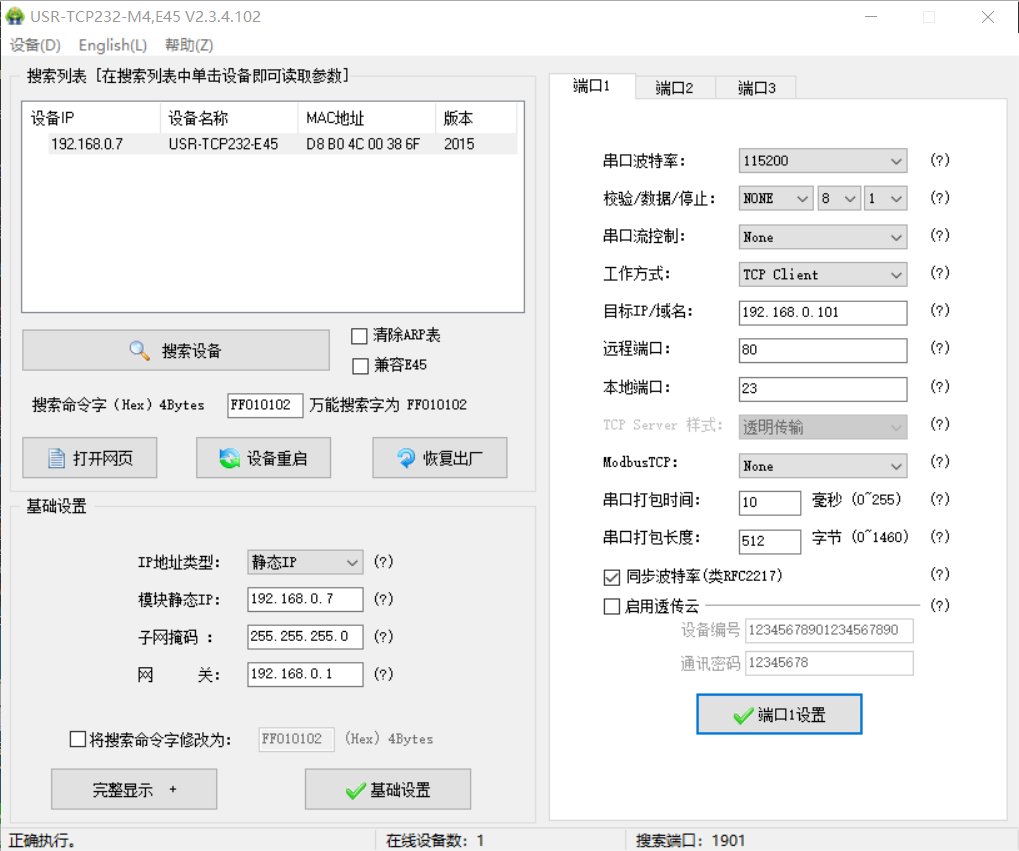The image size is (1019, 851).
Task: Click the app icon in title bar
Action: [x=14, y=16]
